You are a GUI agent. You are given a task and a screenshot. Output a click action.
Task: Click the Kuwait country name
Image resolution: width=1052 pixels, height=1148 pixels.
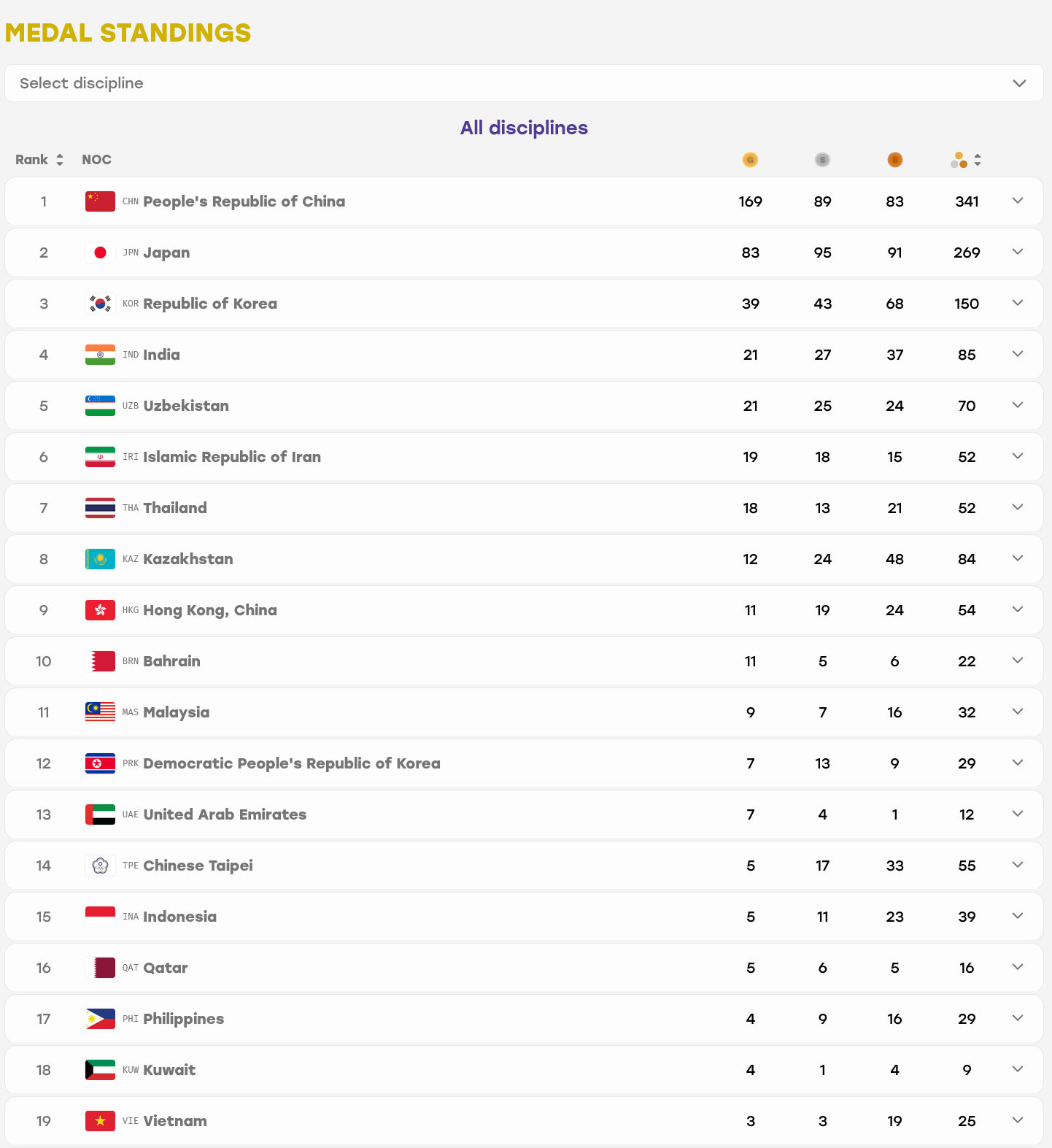tap(169, 1070)
